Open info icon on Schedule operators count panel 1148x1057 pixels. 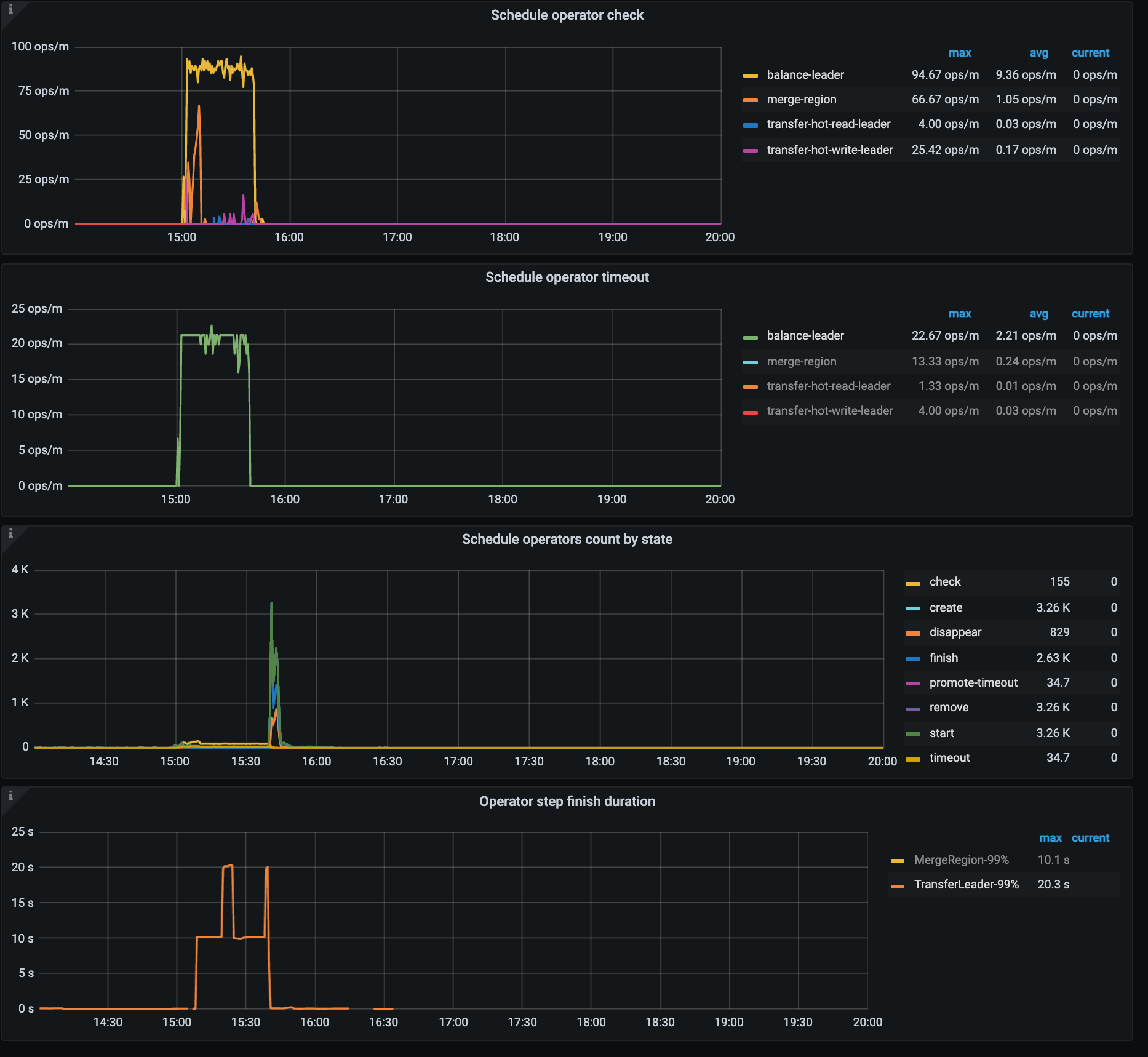10,533
